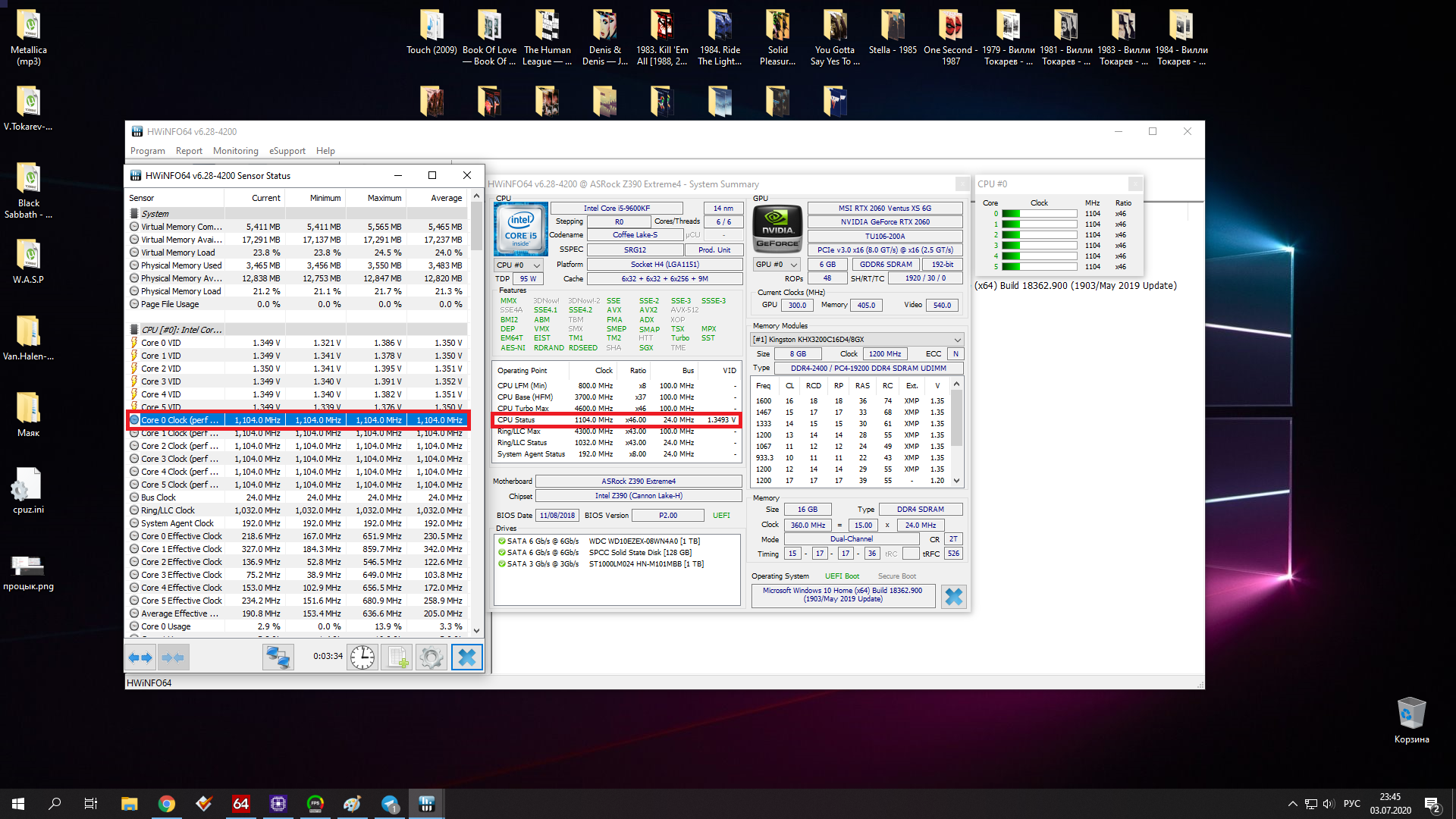The height and width of the screenshot is (819, 1456).
Task: Open sensor settings gear icon
Action: coord(431,657)
